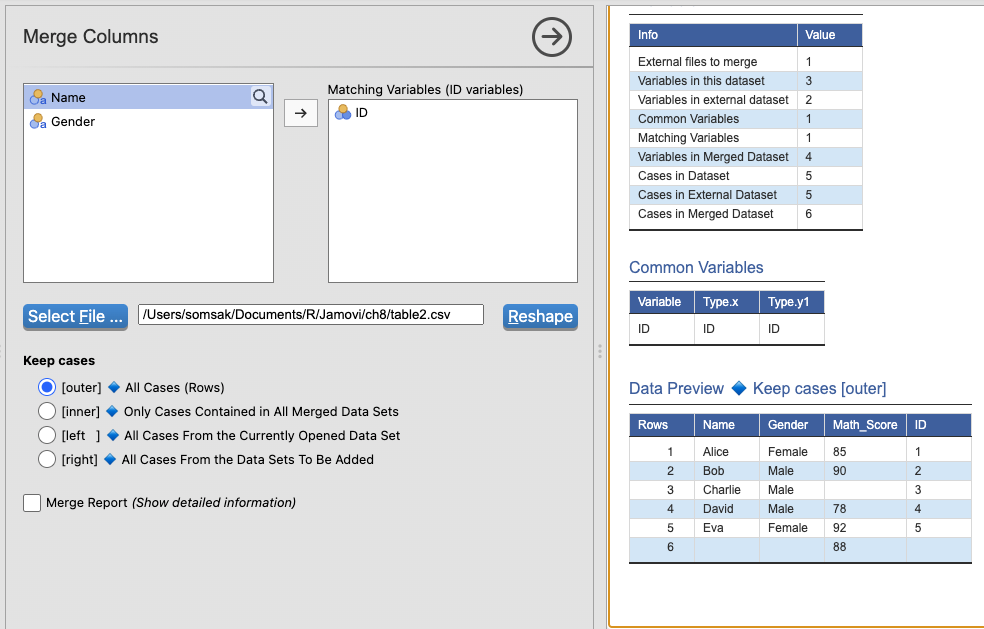984x629 pixels.
Task: Click the nominal icon beside Gender
Action: (x=38, y=121)
